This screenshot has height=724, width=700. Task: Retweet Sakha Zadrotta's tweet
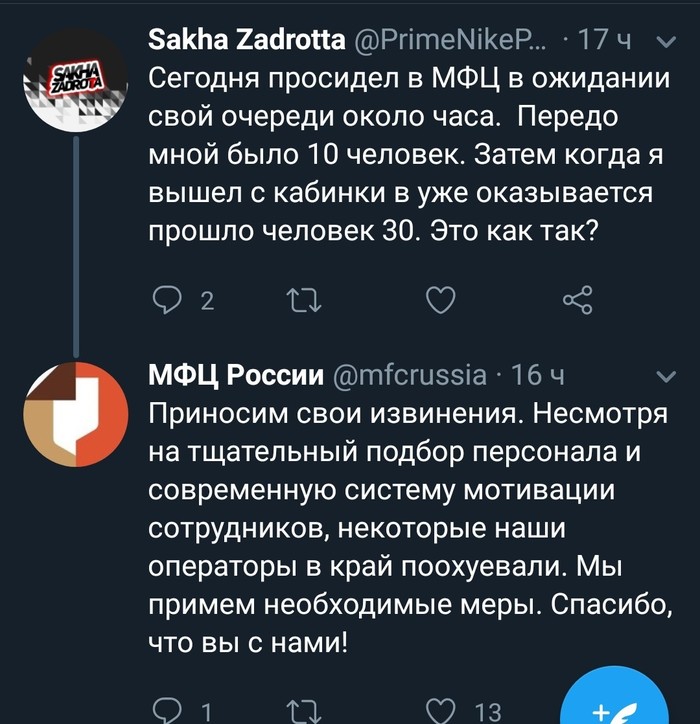300,299
